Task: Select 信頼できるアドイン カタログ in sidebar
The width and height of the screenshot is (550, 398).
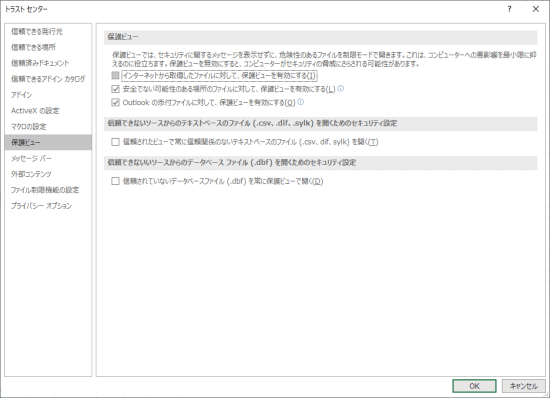Action: [48, 79]
